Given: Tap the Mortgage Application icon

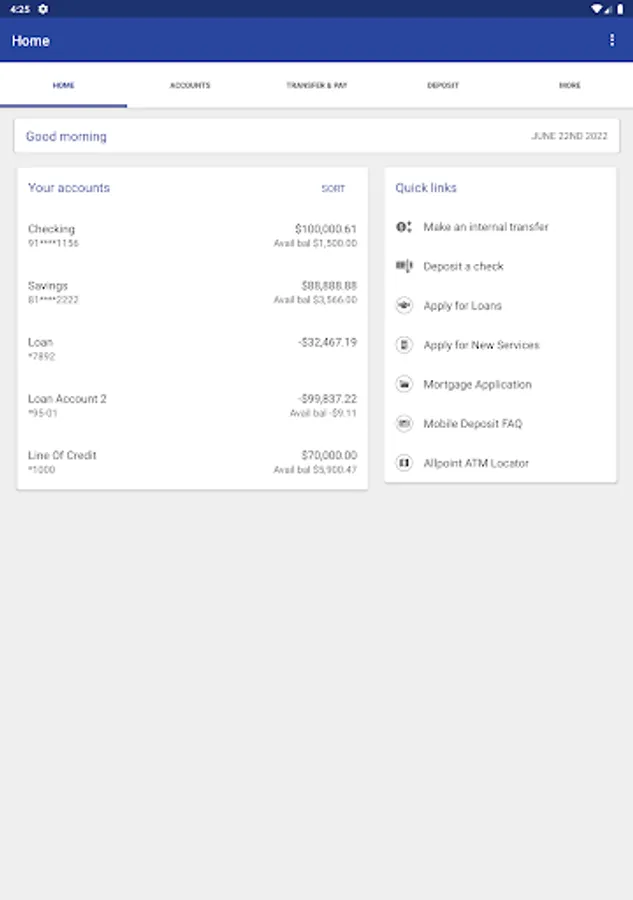Looking at the screenshot, I should coord(404,384).
